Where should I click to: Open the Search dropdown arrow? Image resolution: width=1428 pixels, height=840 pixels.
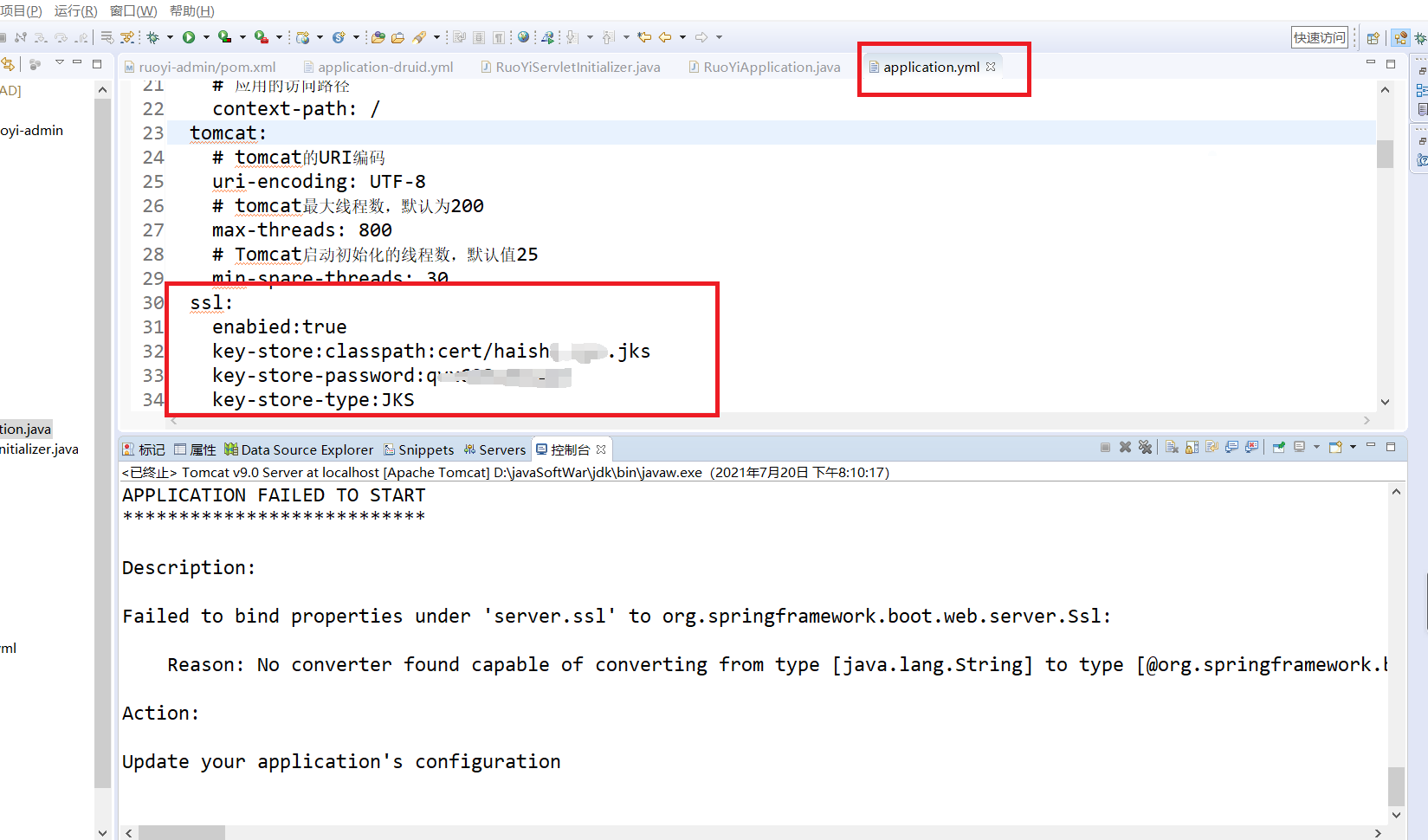click(x=436, y=37)
